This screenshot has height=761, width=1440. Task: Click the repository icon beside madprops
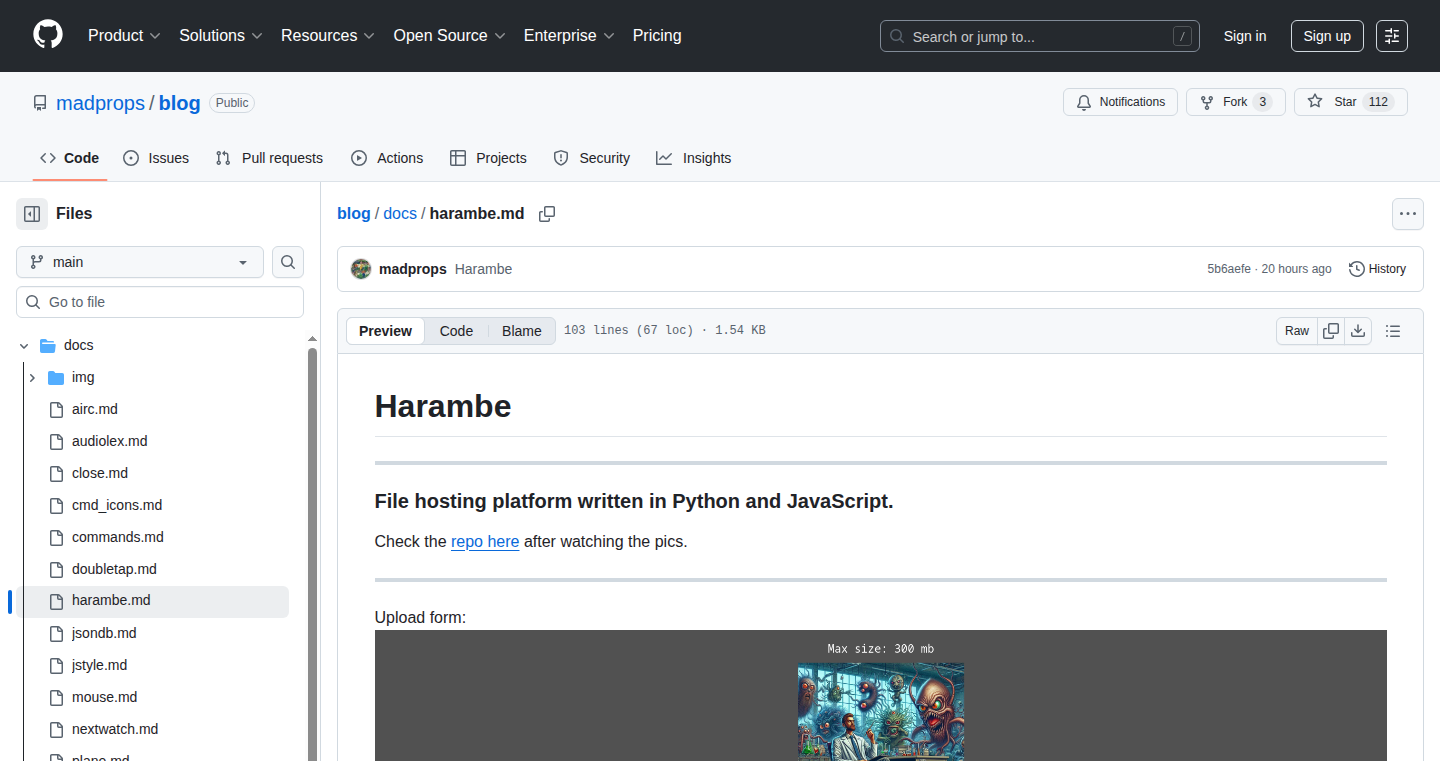click(x=40, y=103)
